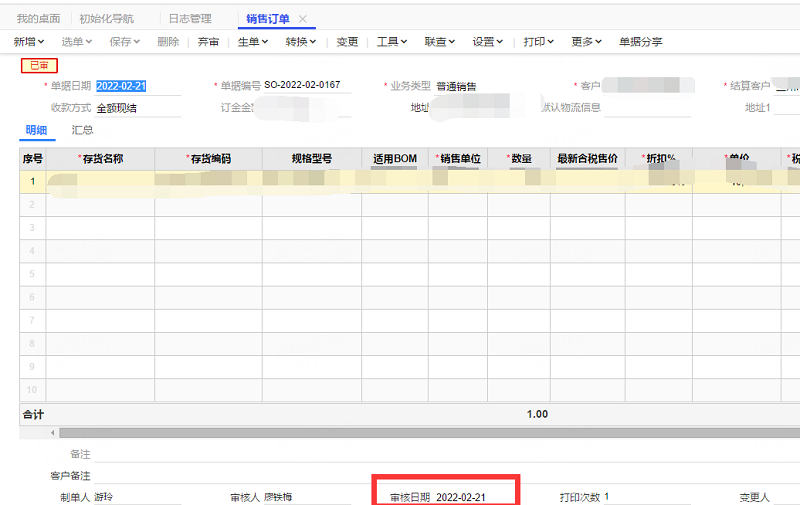The height and width of the screenshot is (505, 800).
Task: Switch to 我的桌面 tab
Action: tap(38, 19)
